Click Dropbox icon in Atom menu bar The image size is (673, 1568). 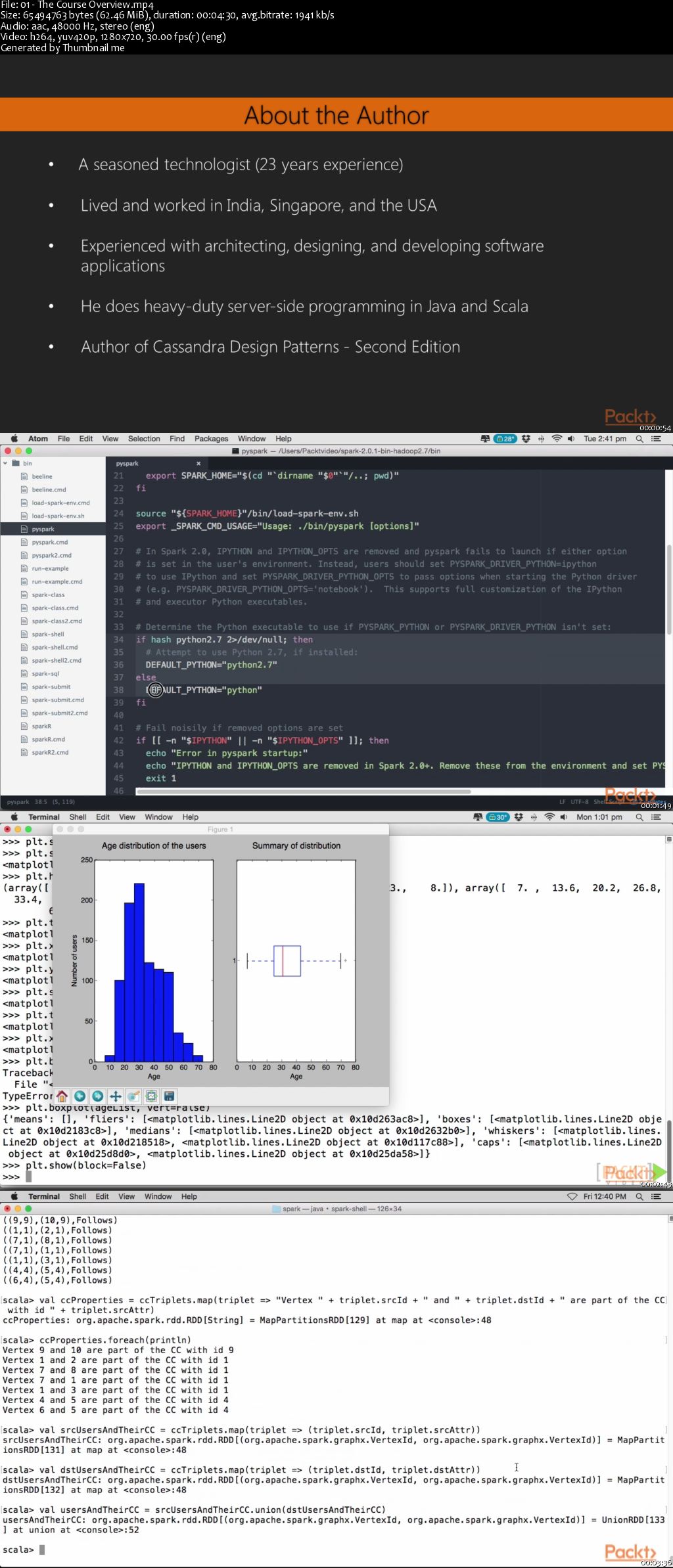(x=526, y=439)
